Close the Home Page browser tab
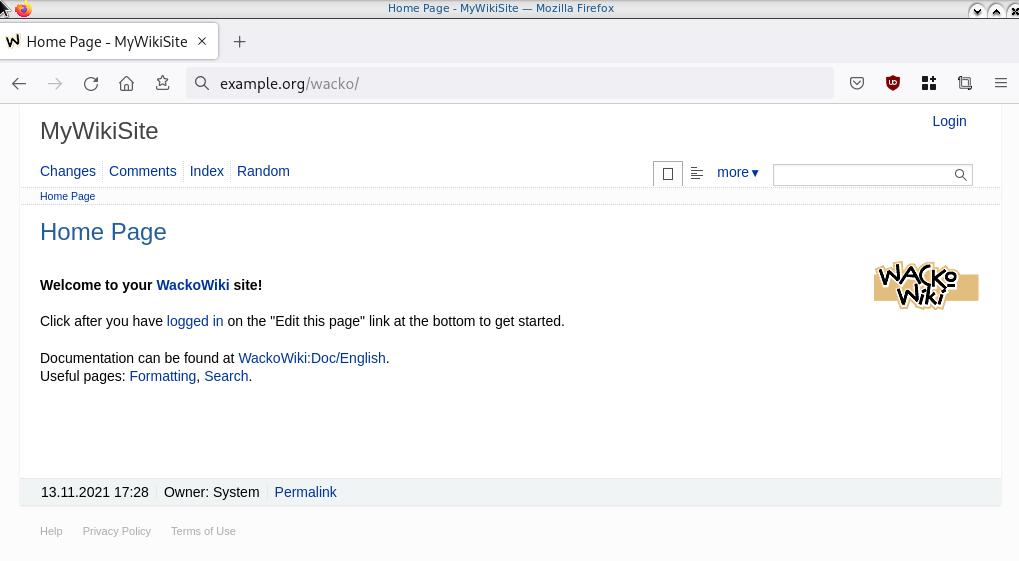1019x561 pixels. [202, 41]
